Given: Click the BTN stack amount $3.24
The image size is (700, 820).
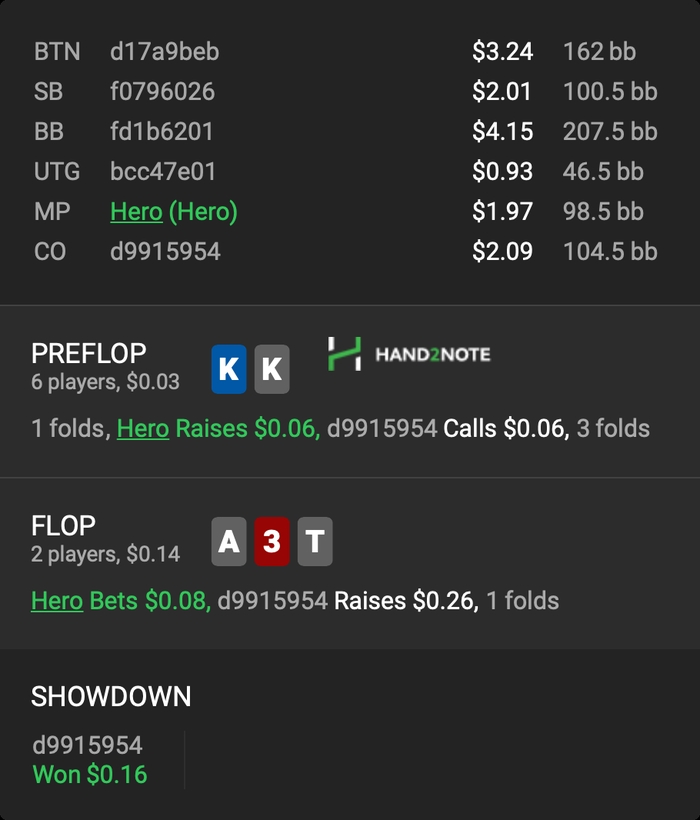Looking at the screenshot, I should click(x=502, y=52).
